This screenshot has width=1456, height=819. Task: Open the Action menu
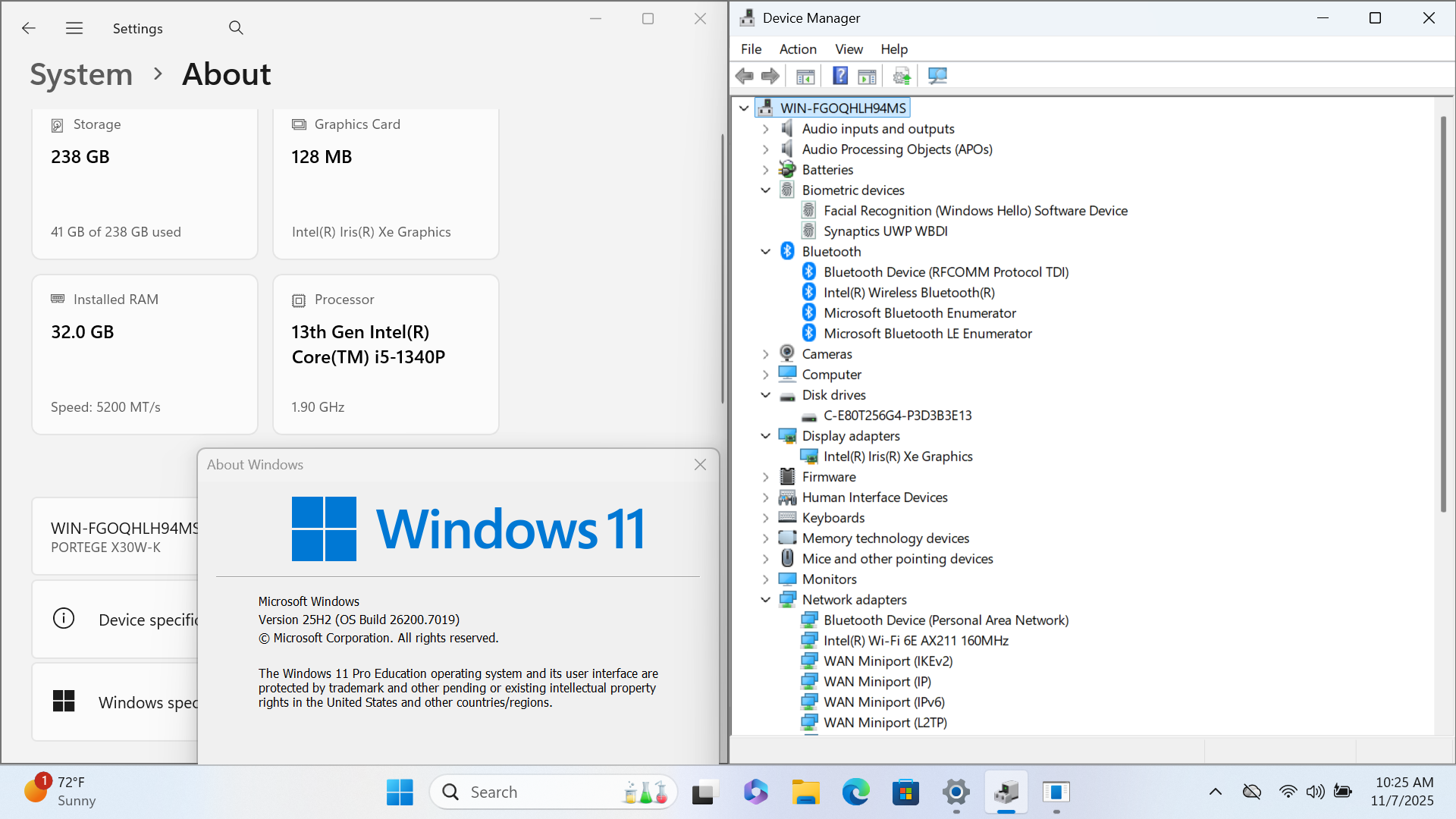point(797,49)
